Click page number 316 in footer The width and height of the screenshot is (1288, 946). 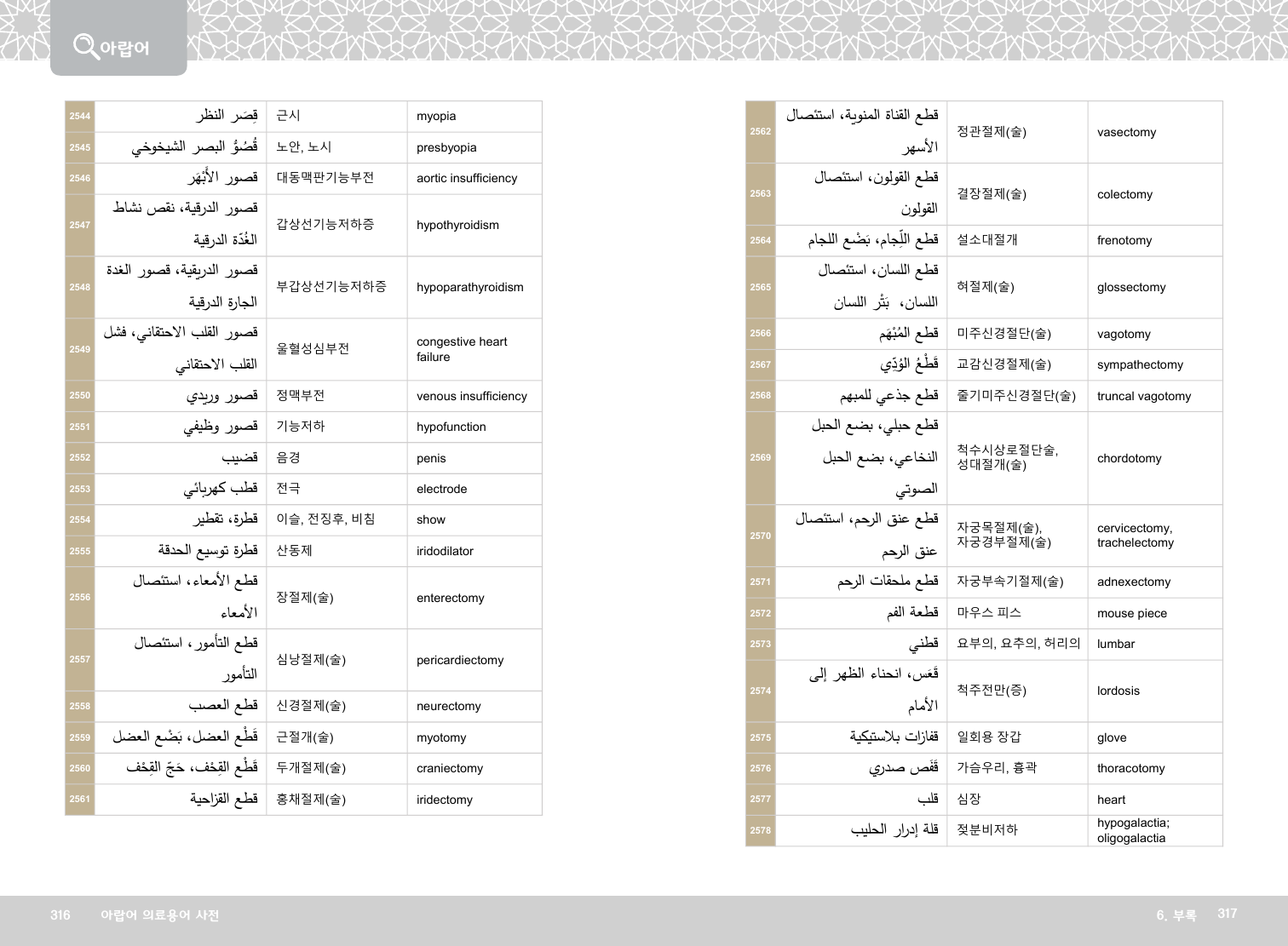click(60, 915)
